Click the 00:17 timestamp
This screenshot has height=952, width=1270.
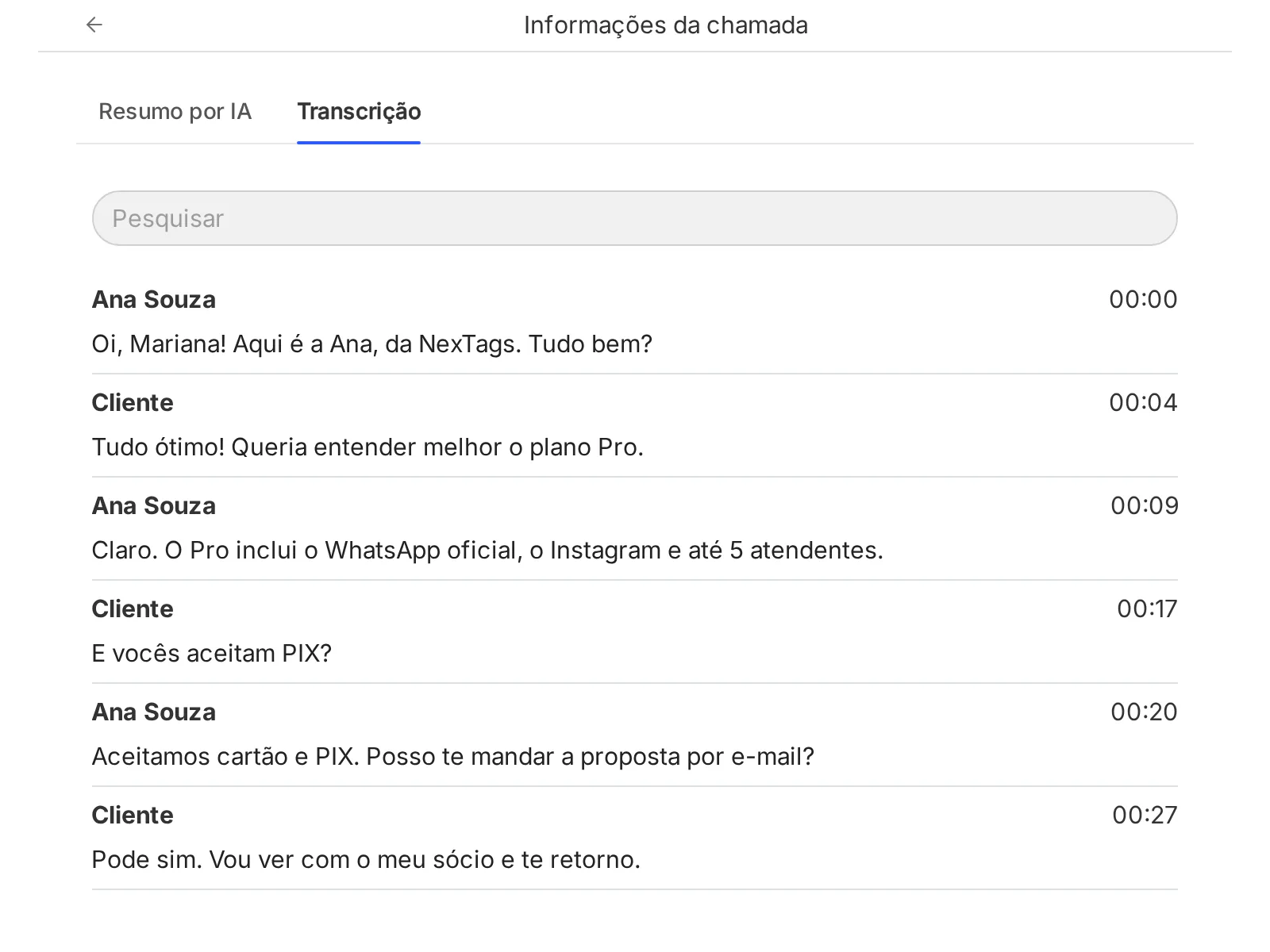click(1147, 608)
